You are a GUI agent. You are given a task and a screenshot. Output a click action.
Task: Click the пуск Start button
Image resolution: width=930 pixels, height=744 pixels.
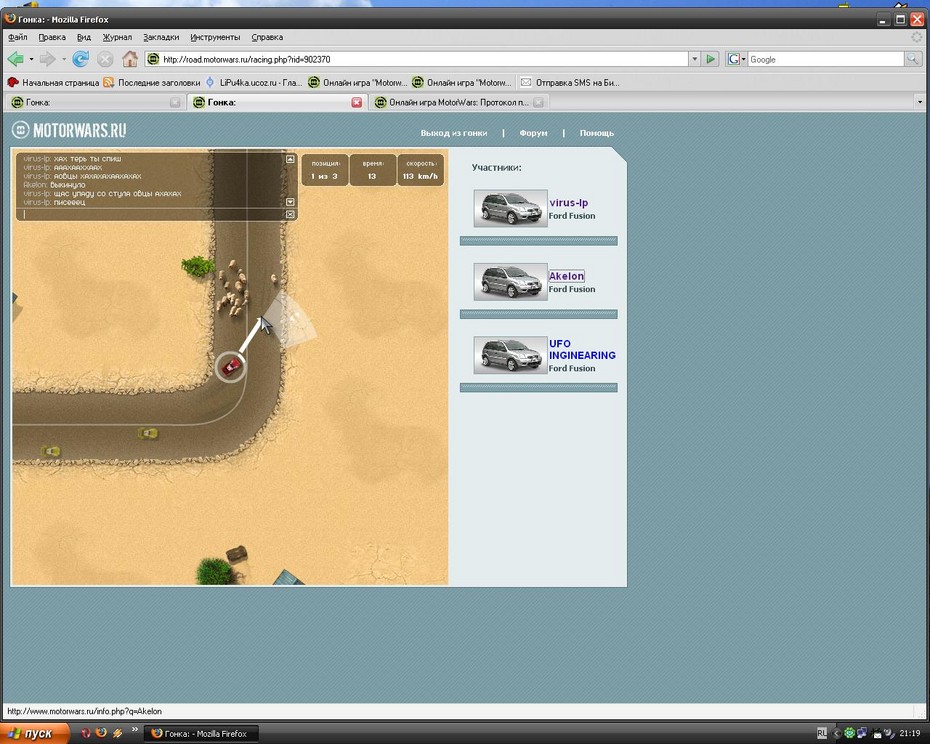point(34,733)
